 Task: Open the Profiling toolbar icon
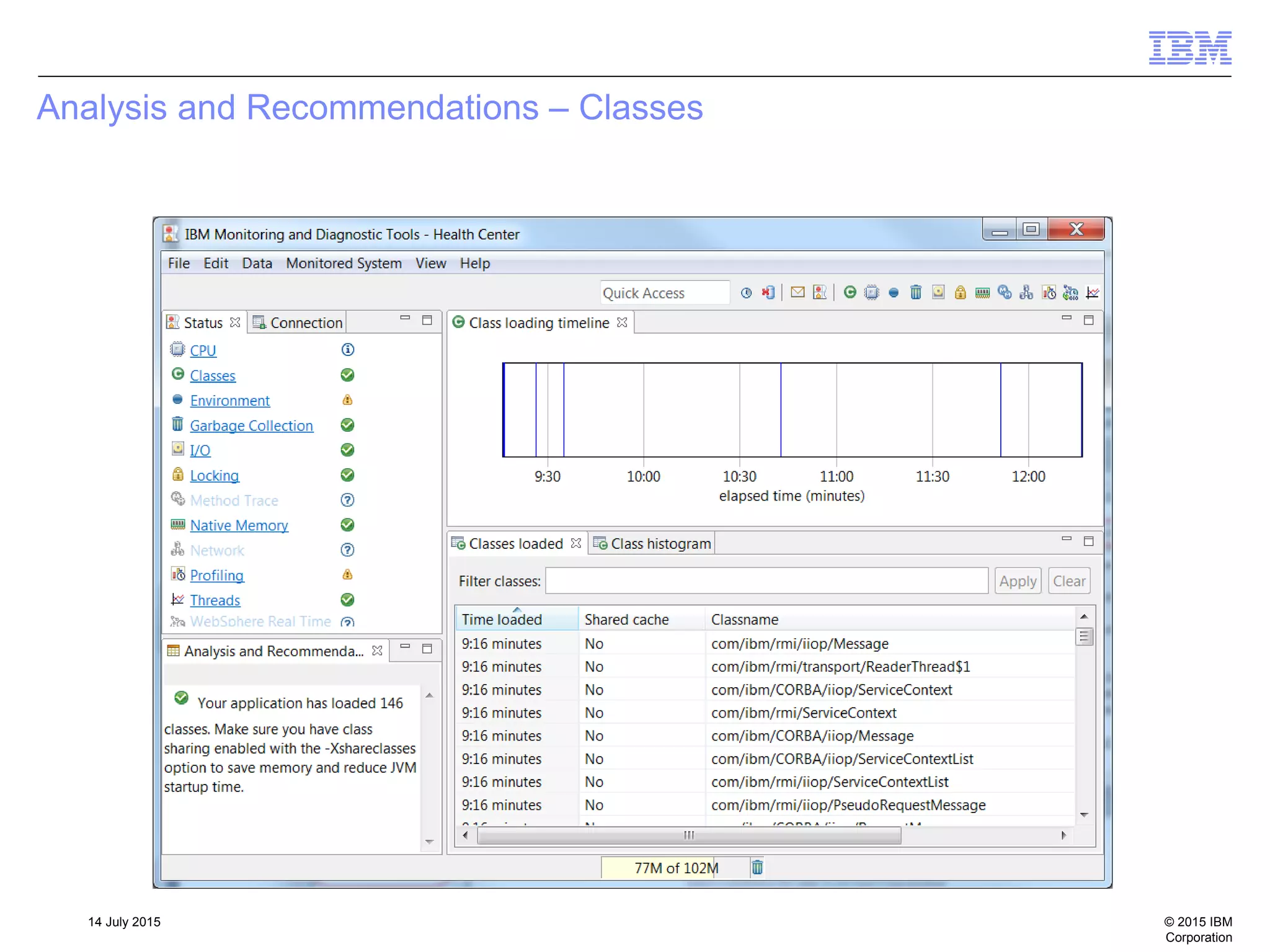click(x=1049, y=293)
